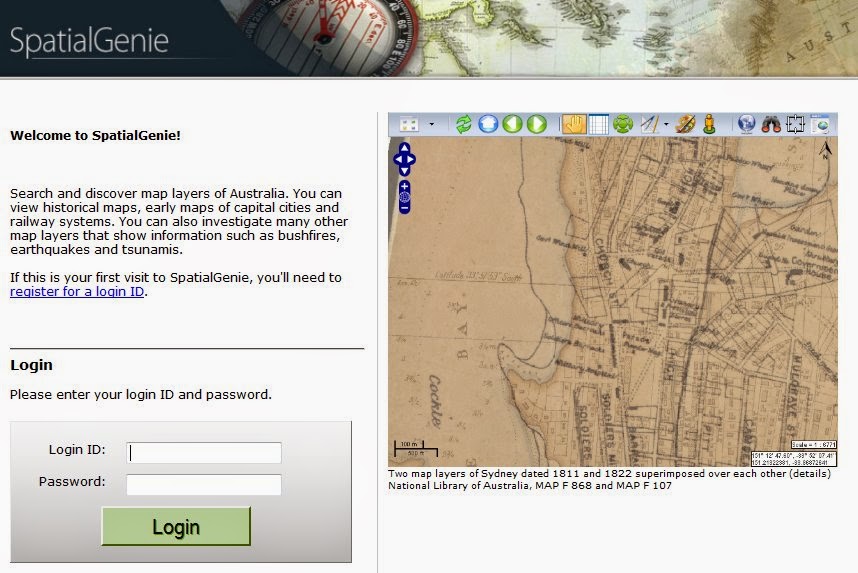Click the yellow pegman figure icon
The height and width of the screenshot is (573, 858).
click(x=709, y=124)
